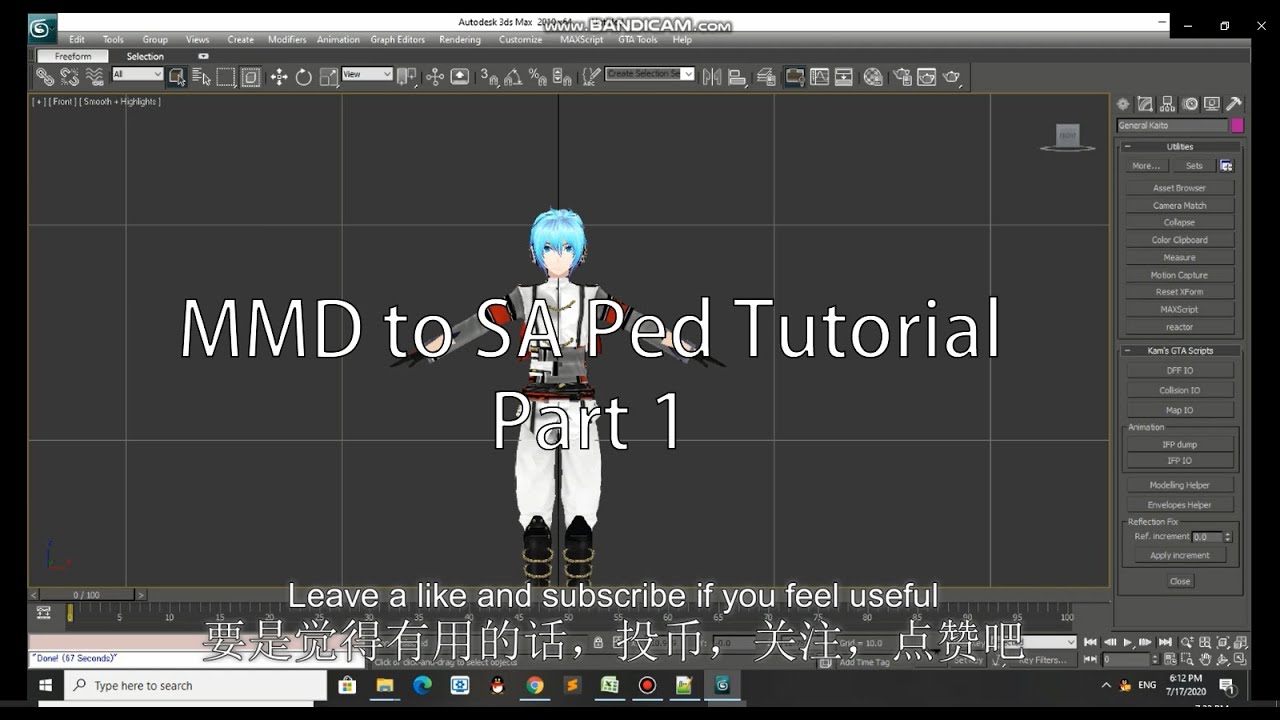Click the ViewCube in viewport
Viewport: 1280px width, 720px height.
[1067, 137]
